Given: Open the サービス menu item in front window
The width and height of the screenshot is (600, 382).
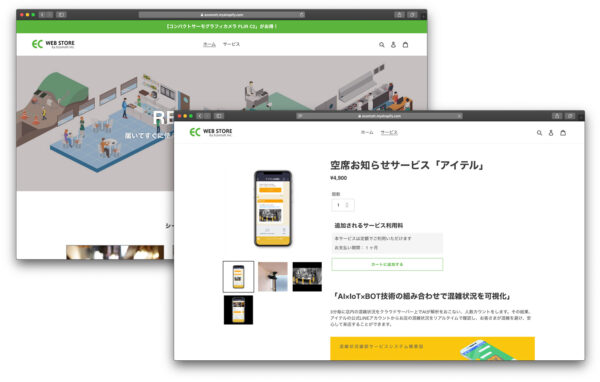Looking at the screenshot, I should pyautogui.click(x=389, y=132).
